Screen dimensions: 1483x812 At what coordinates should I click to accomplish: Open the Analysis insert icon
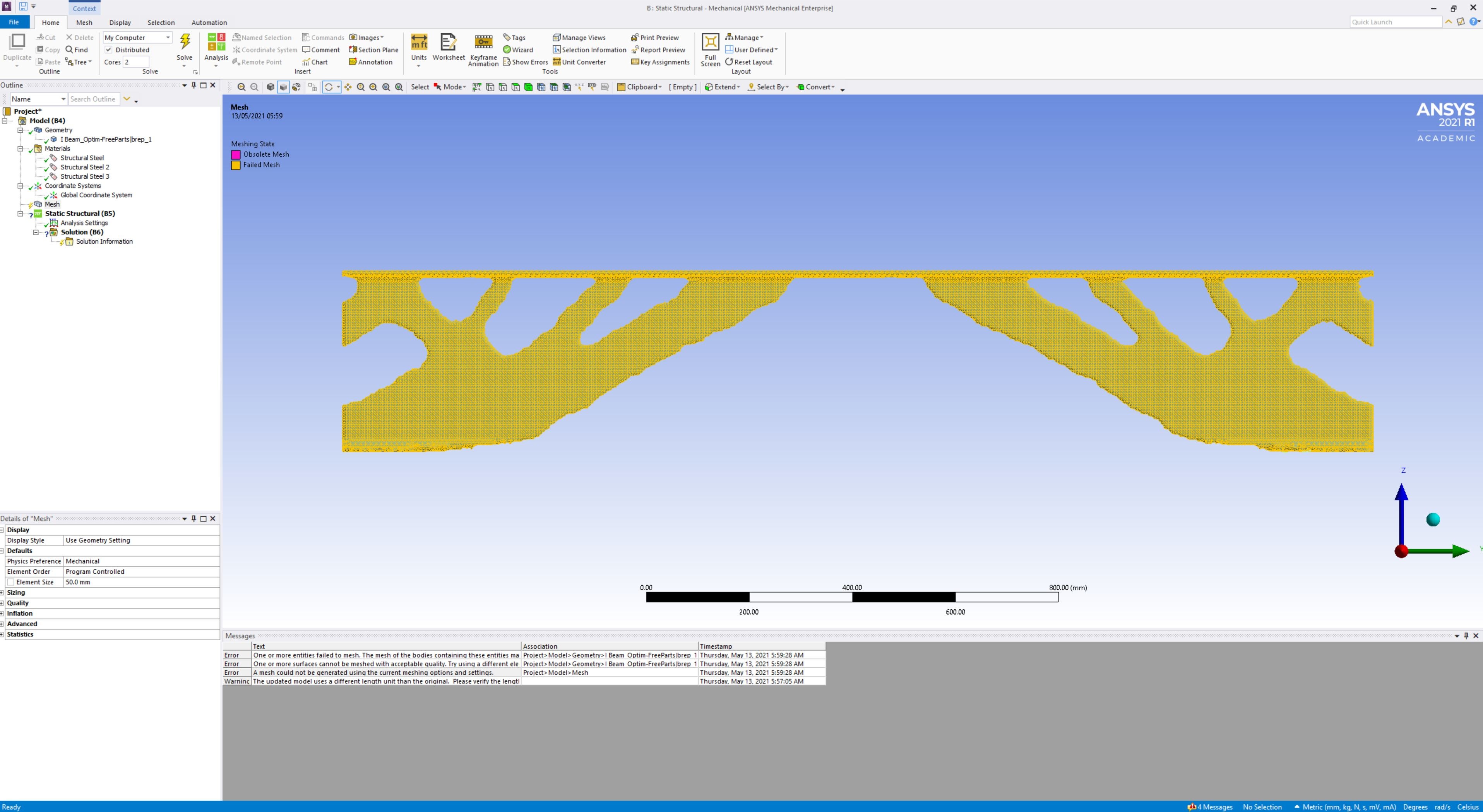click(216, 42)
